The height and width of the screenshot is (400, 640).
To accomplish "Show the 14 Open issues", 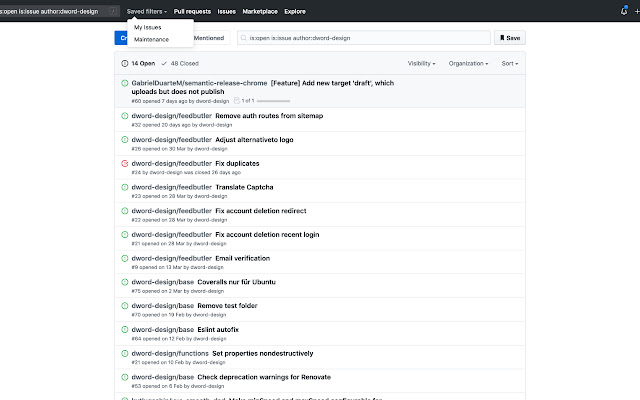I will pos(141,63).
